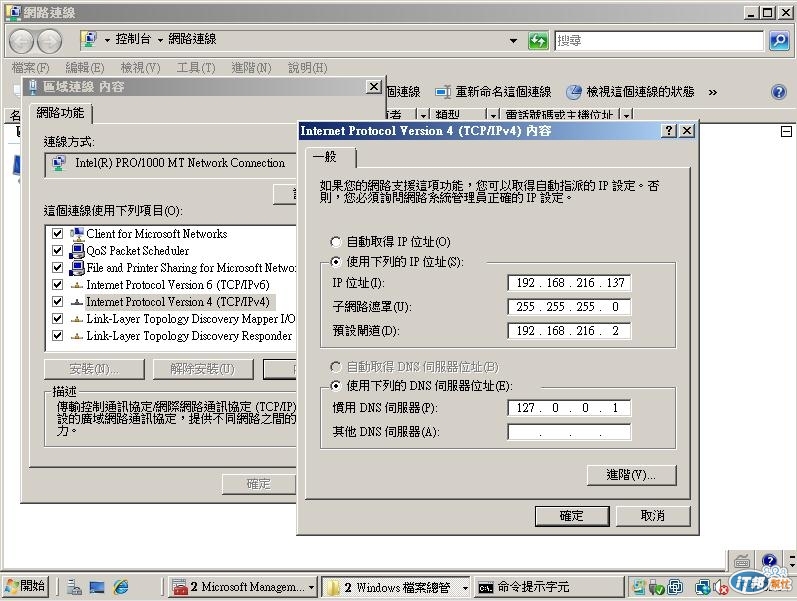
Task: Launch Internet Explorer from quick launch
Action: (x=121, y=587)
